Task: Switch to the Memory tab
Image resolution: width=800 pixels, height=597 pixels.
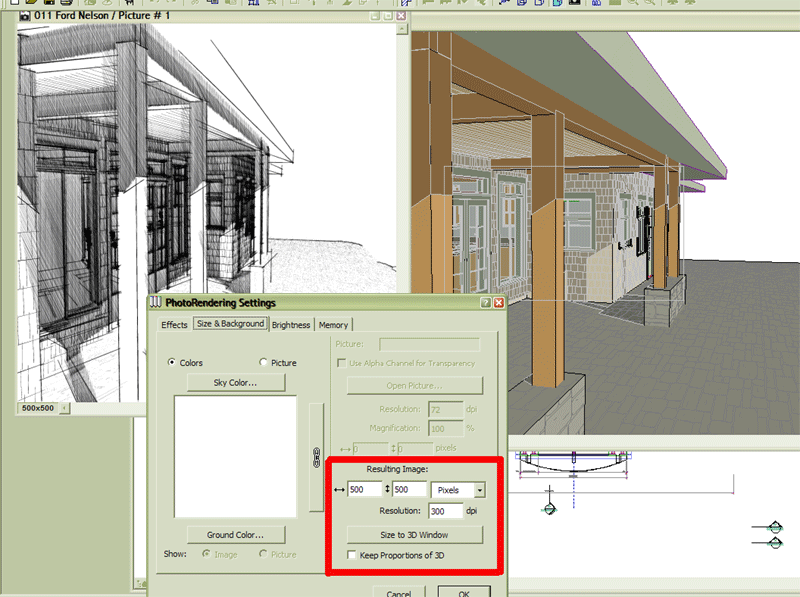Action: 334,325
